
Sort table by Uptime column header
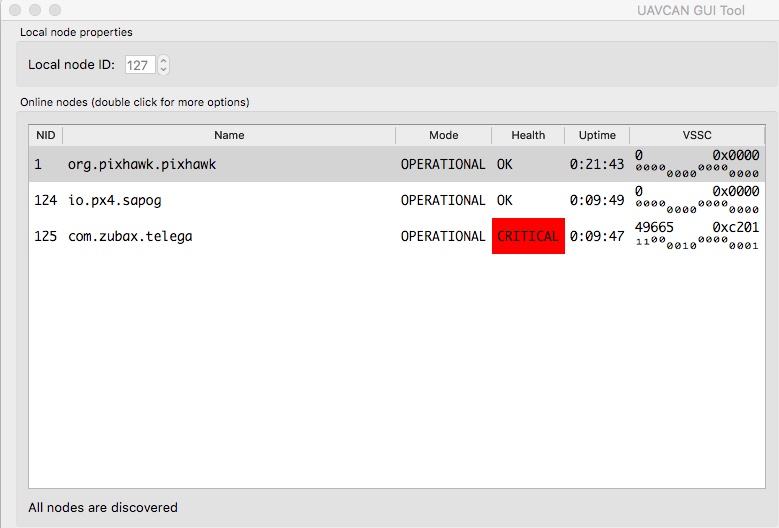pyautogui.click(x=597, y=135)
